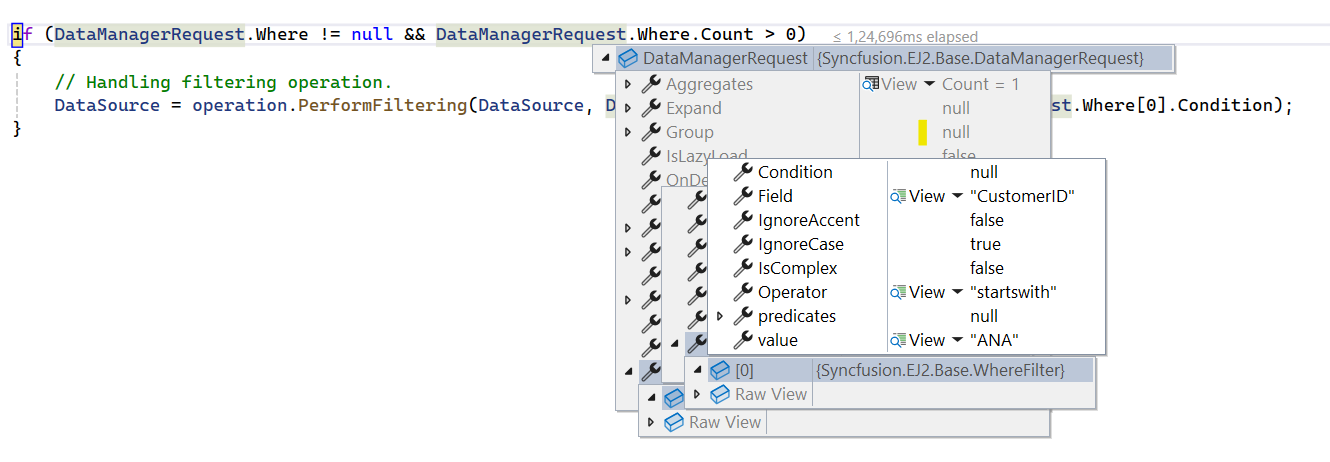1330x462 pixels.
Task: Open View dropdown arrow for Field "CustomerID"
Action: click(x=957, y=197)
